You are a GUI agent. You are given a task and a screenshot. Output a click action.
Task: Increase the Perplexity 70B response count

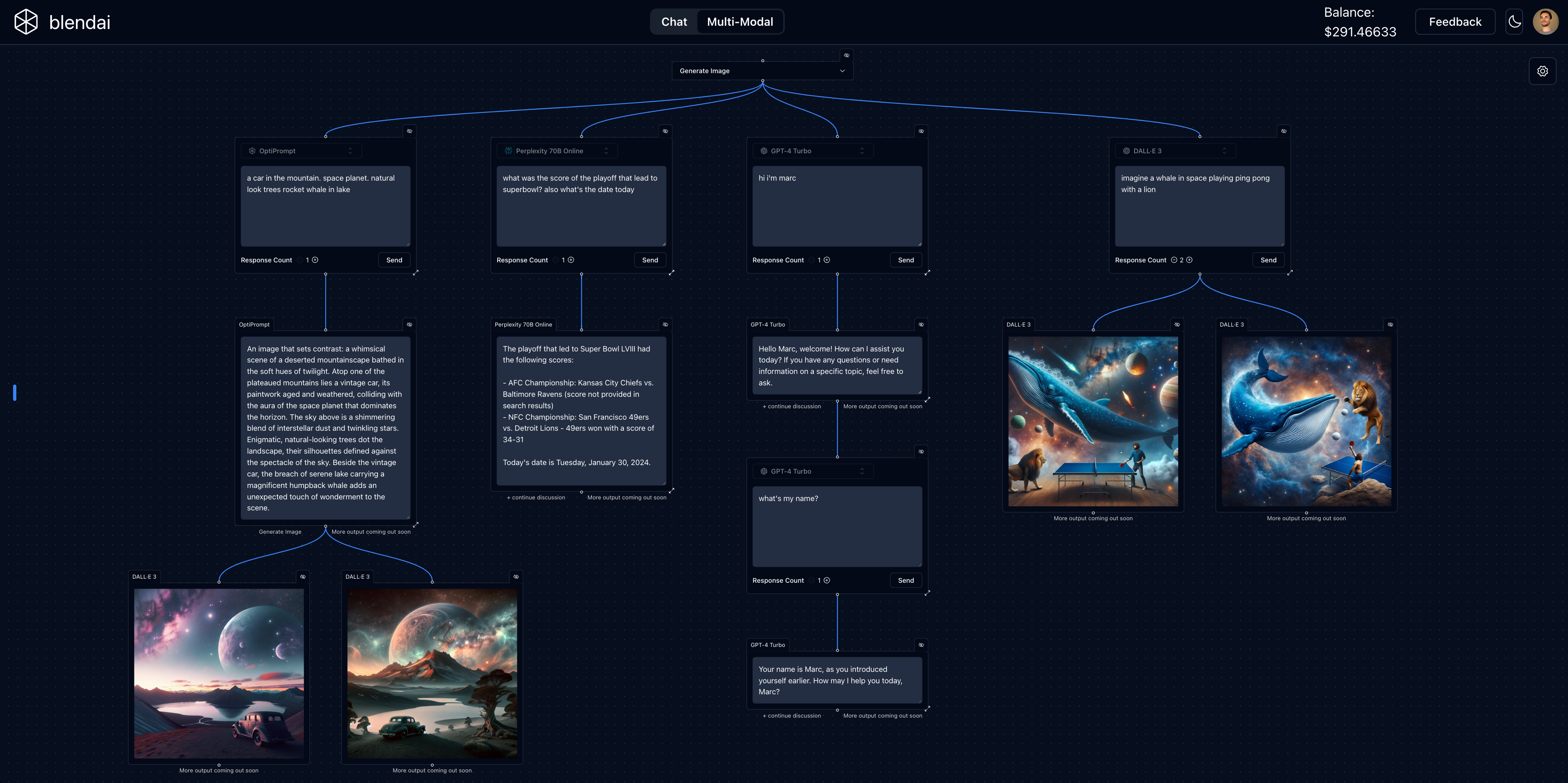click(571, 260)
